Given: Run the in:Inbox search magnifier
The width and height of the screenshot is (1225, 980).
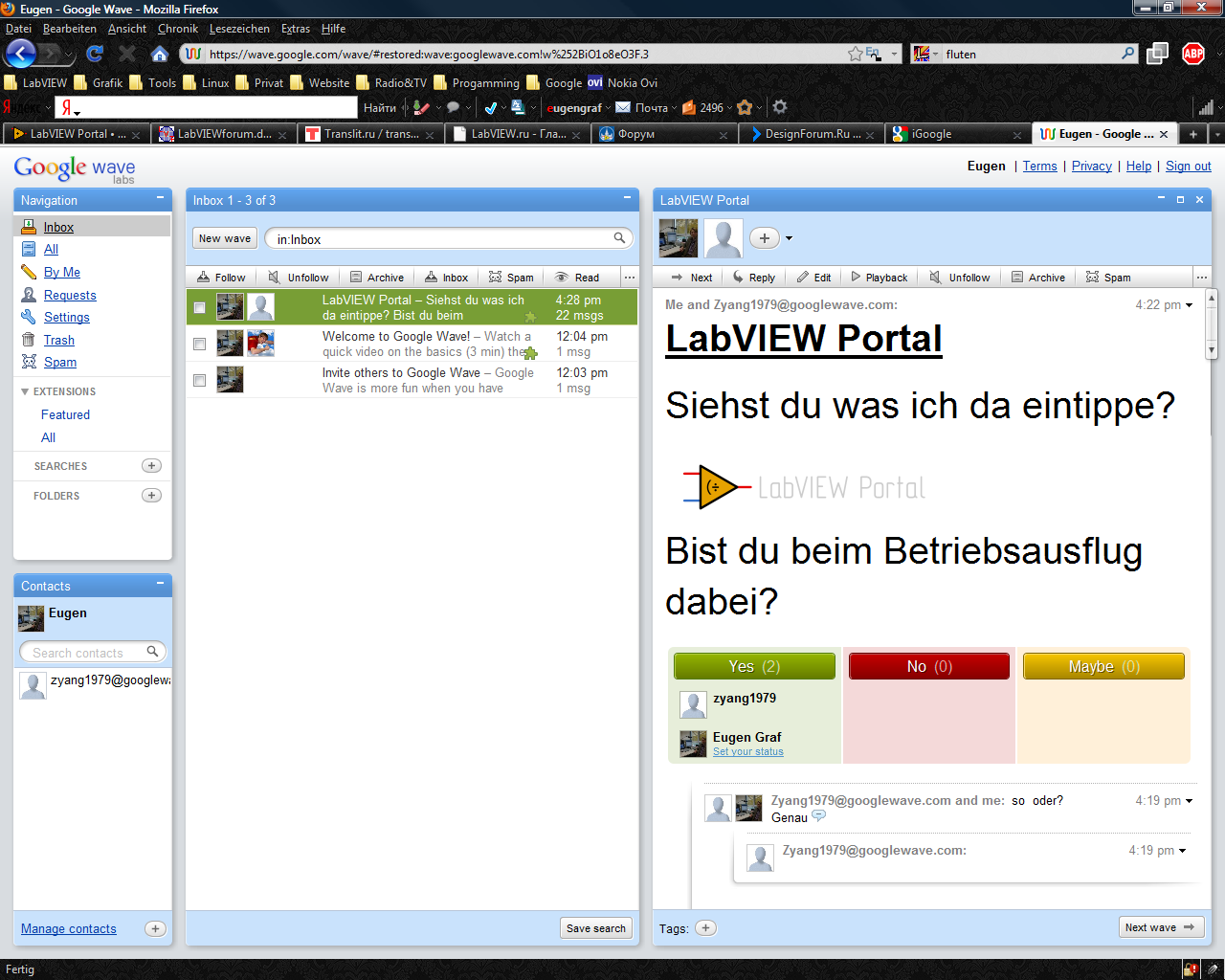Looking at the screenshot, I should pos(620,238).
